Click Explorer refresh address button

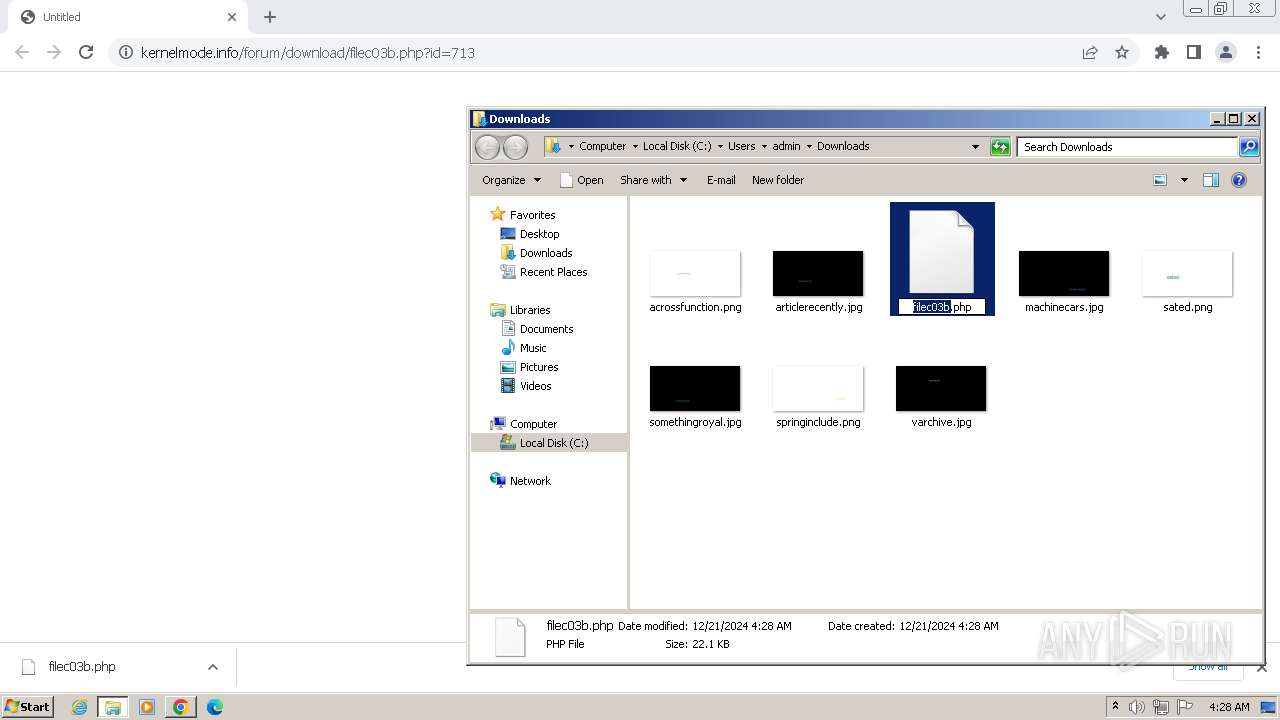[x=1000, y=147]
